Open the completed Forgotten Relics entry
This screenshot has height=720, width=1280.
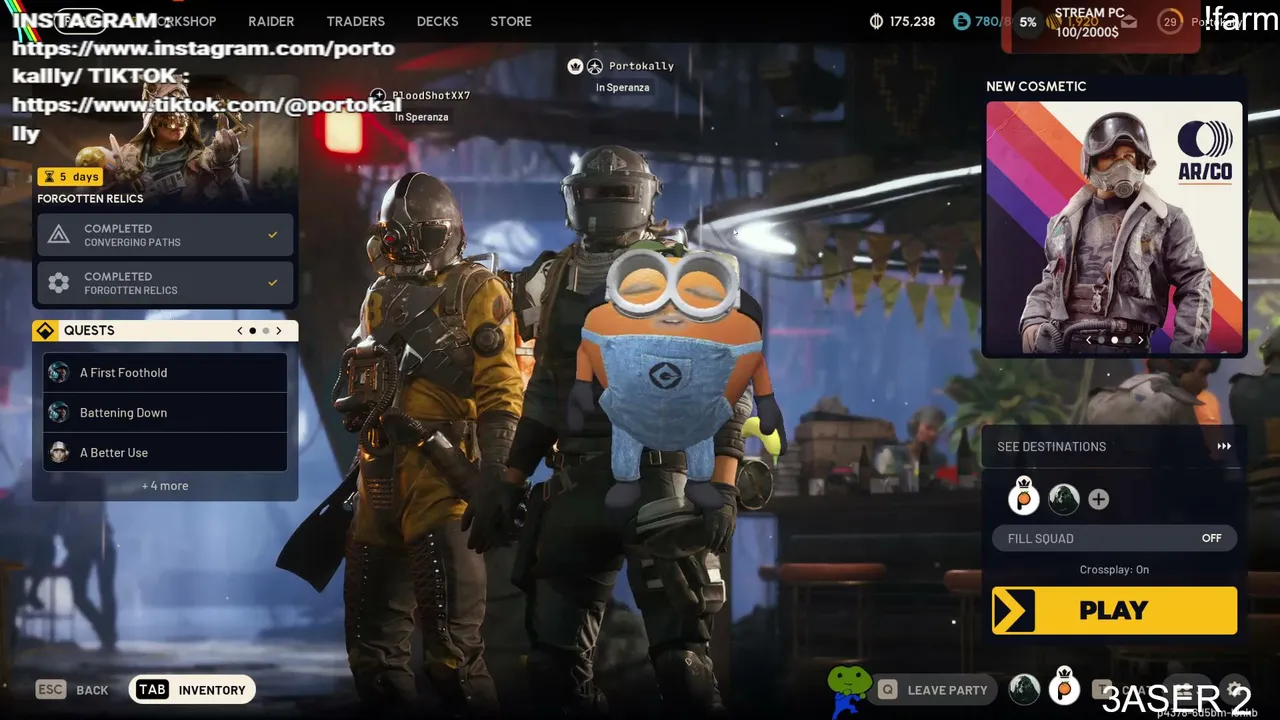[x=165, y=283]
